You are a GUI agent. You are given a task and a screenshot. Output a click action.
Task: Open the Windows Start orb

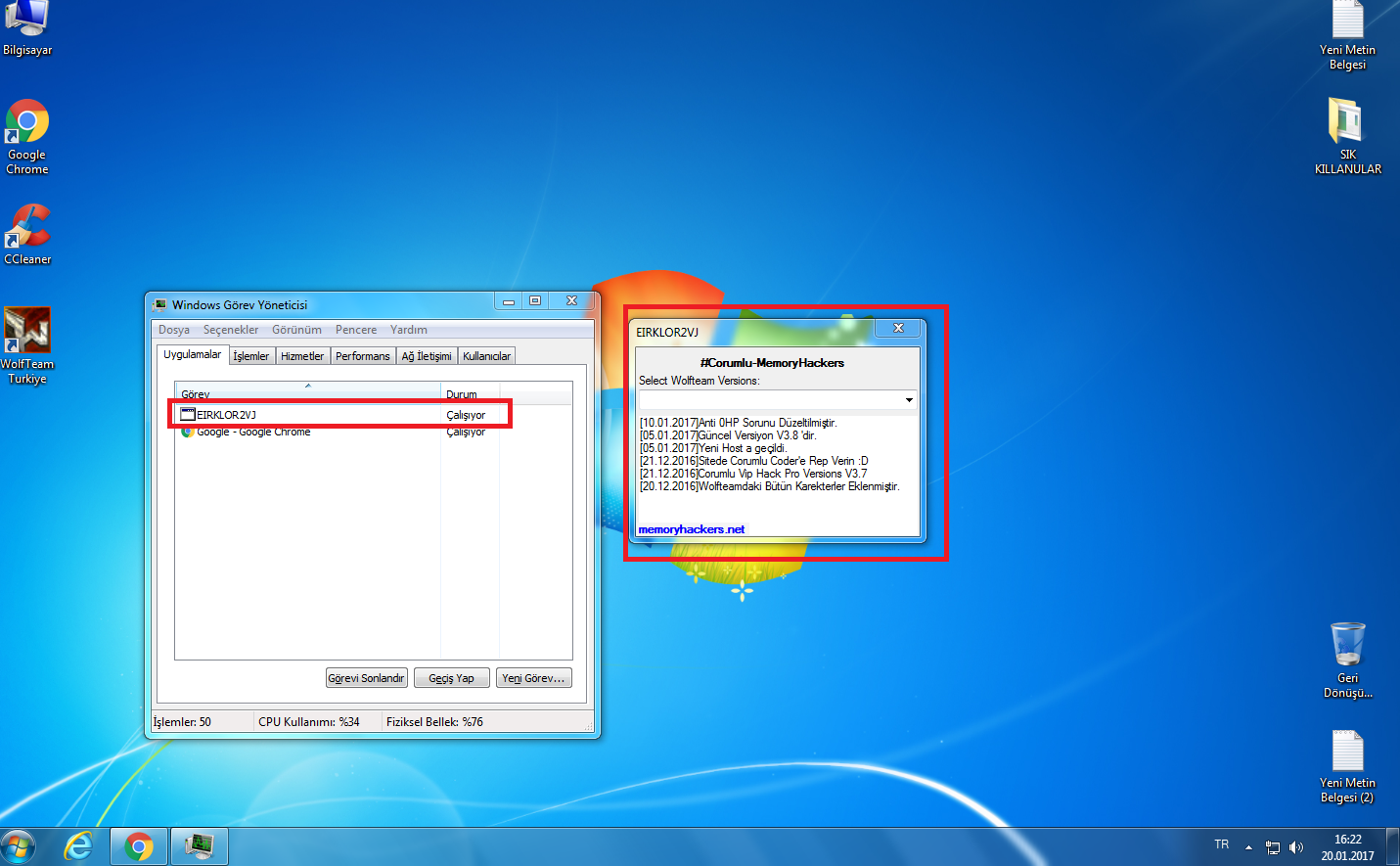coord(19,846)
